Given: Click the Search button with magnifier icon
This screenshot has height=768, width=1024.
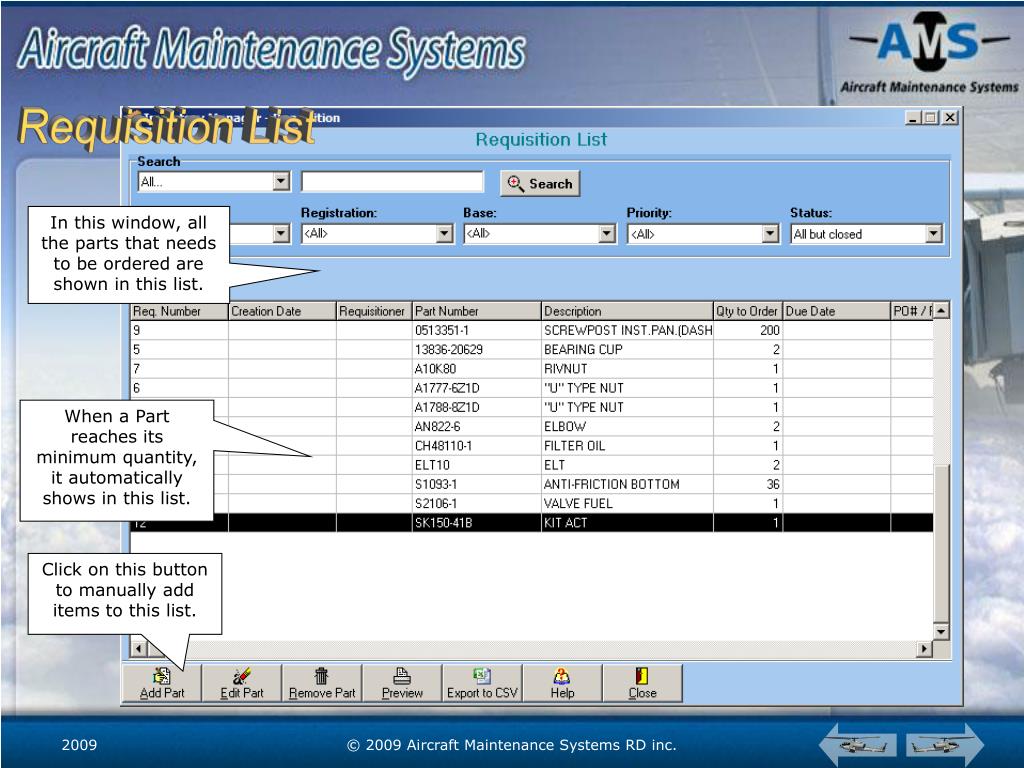Looking at the screenshot, I should coord(540,184).
